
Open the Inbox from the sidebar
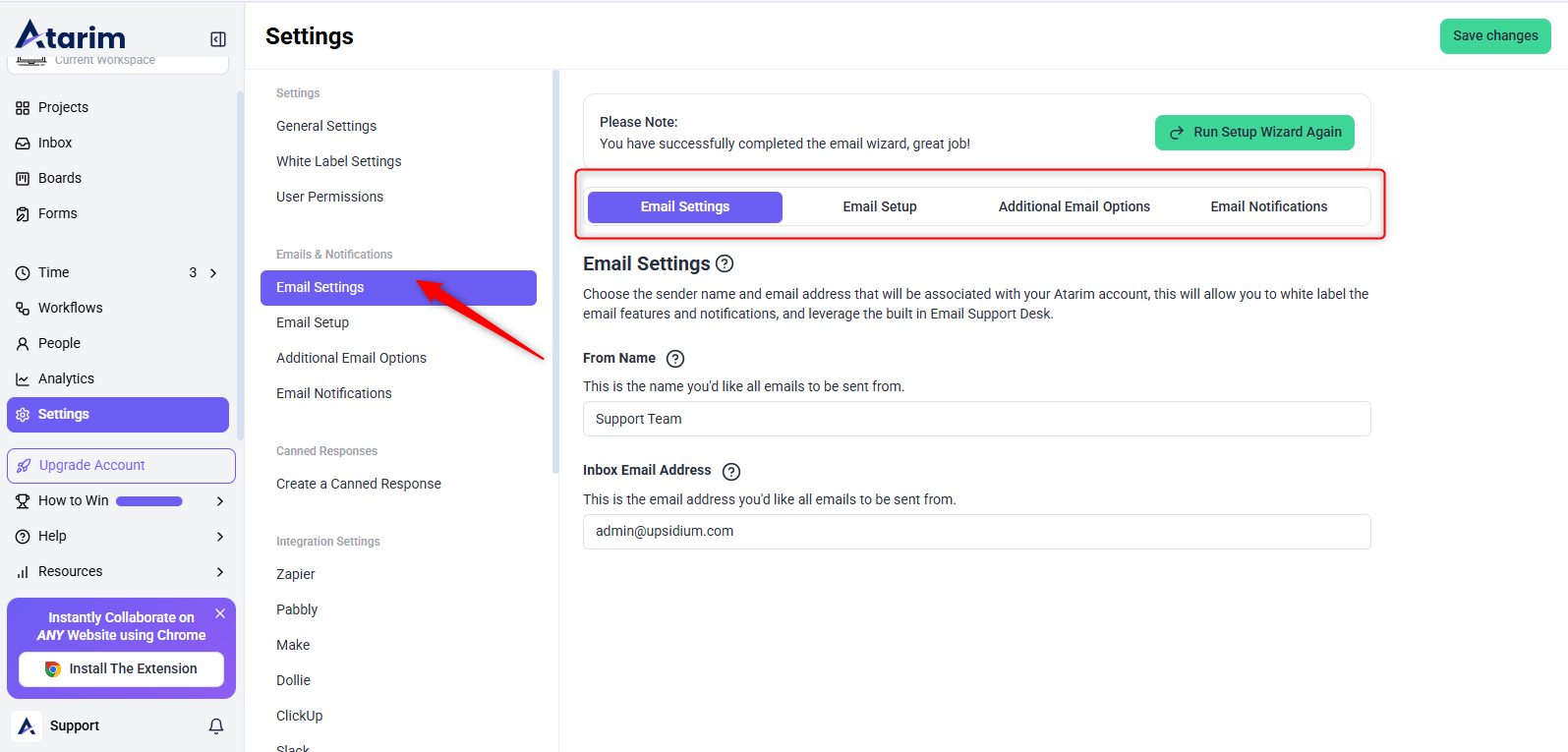pos(55,143)
